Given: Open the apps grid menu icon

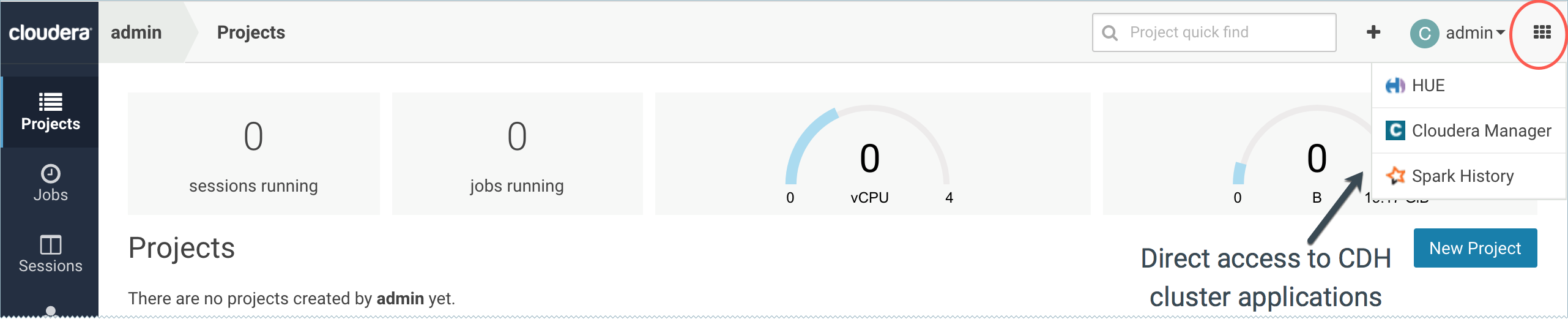Looking at the screenshot, I should click(1542, 32).
